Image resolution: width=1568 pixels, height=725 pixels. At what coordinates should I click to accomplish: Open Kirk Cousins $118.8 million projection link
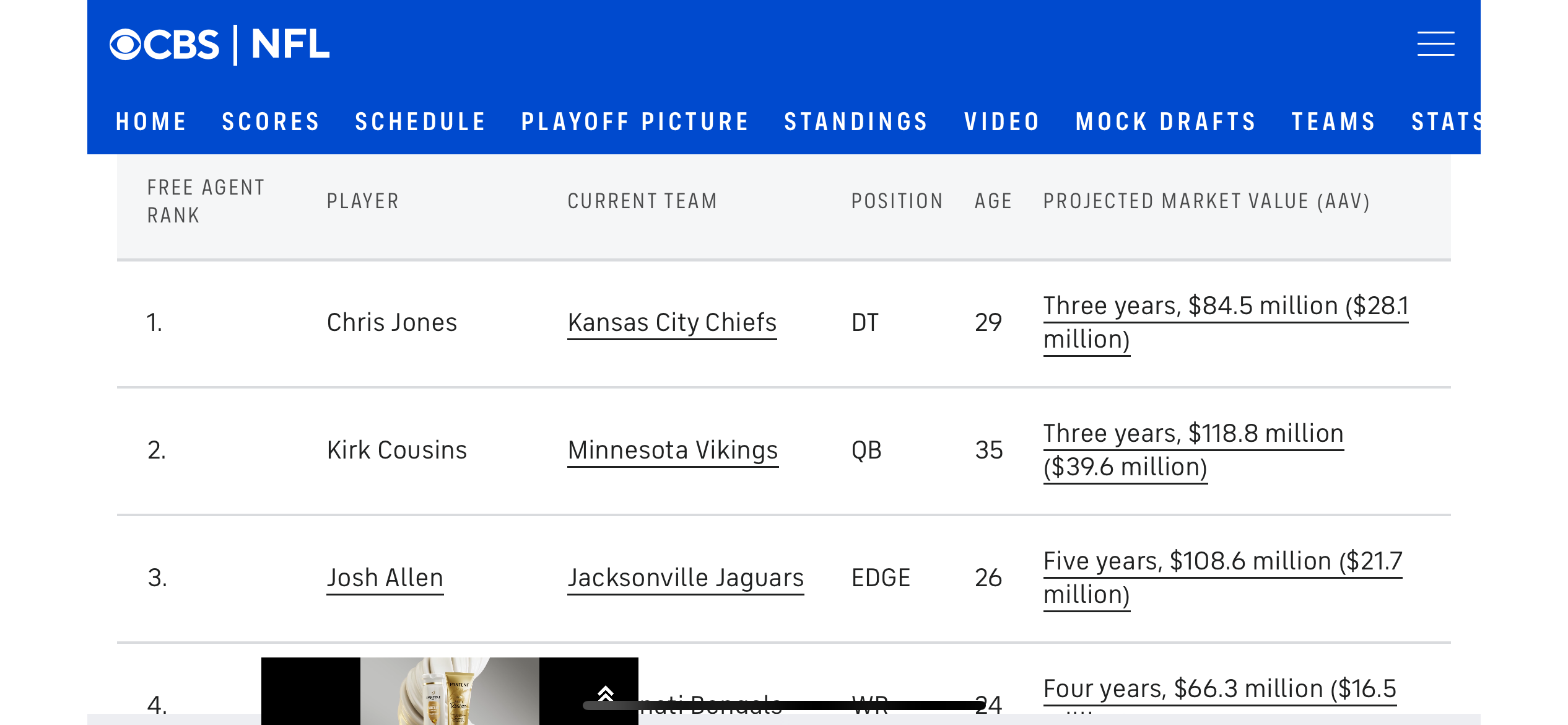click(1193, 450)
